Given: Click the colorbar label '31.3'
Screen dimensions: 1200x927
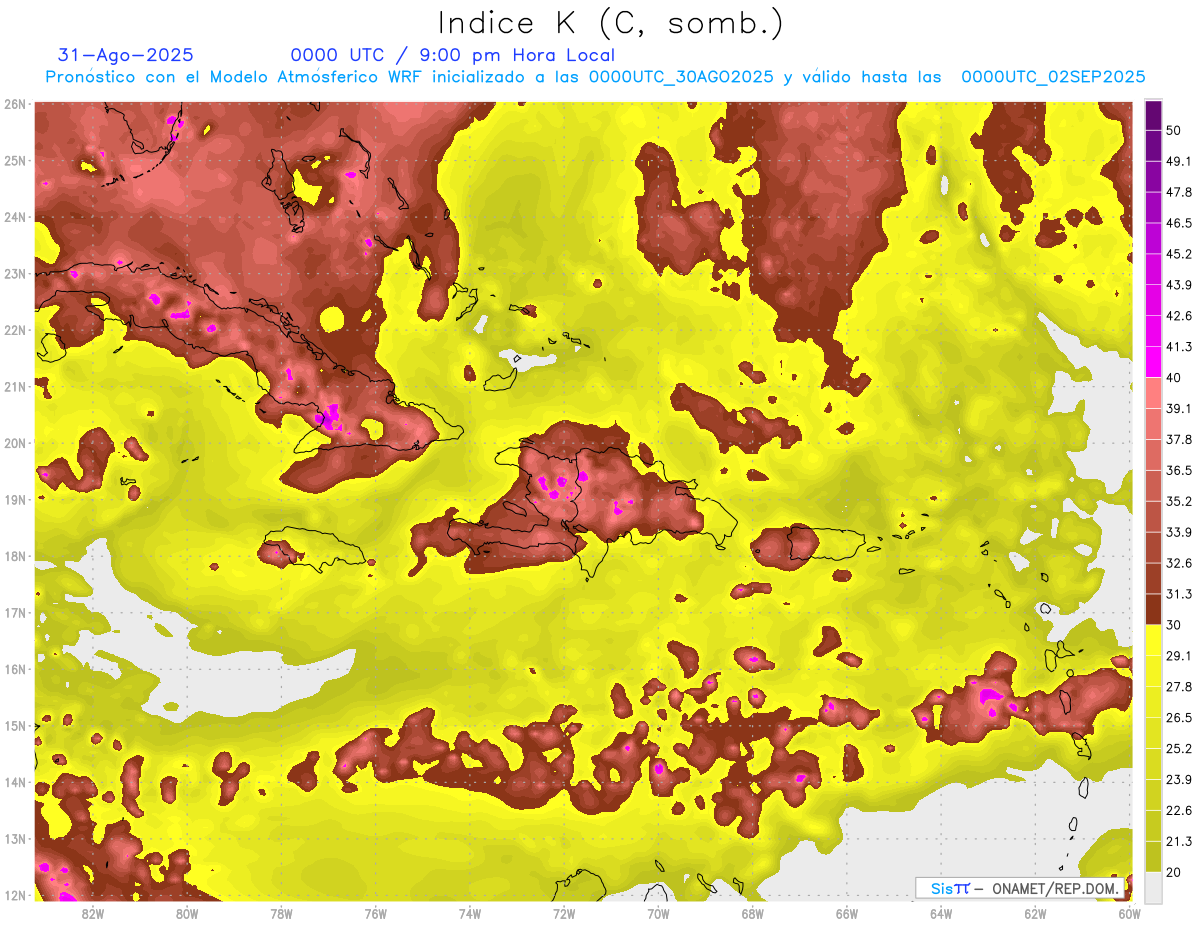Looking at the screenshot, I should click(x=1180, y=594).
